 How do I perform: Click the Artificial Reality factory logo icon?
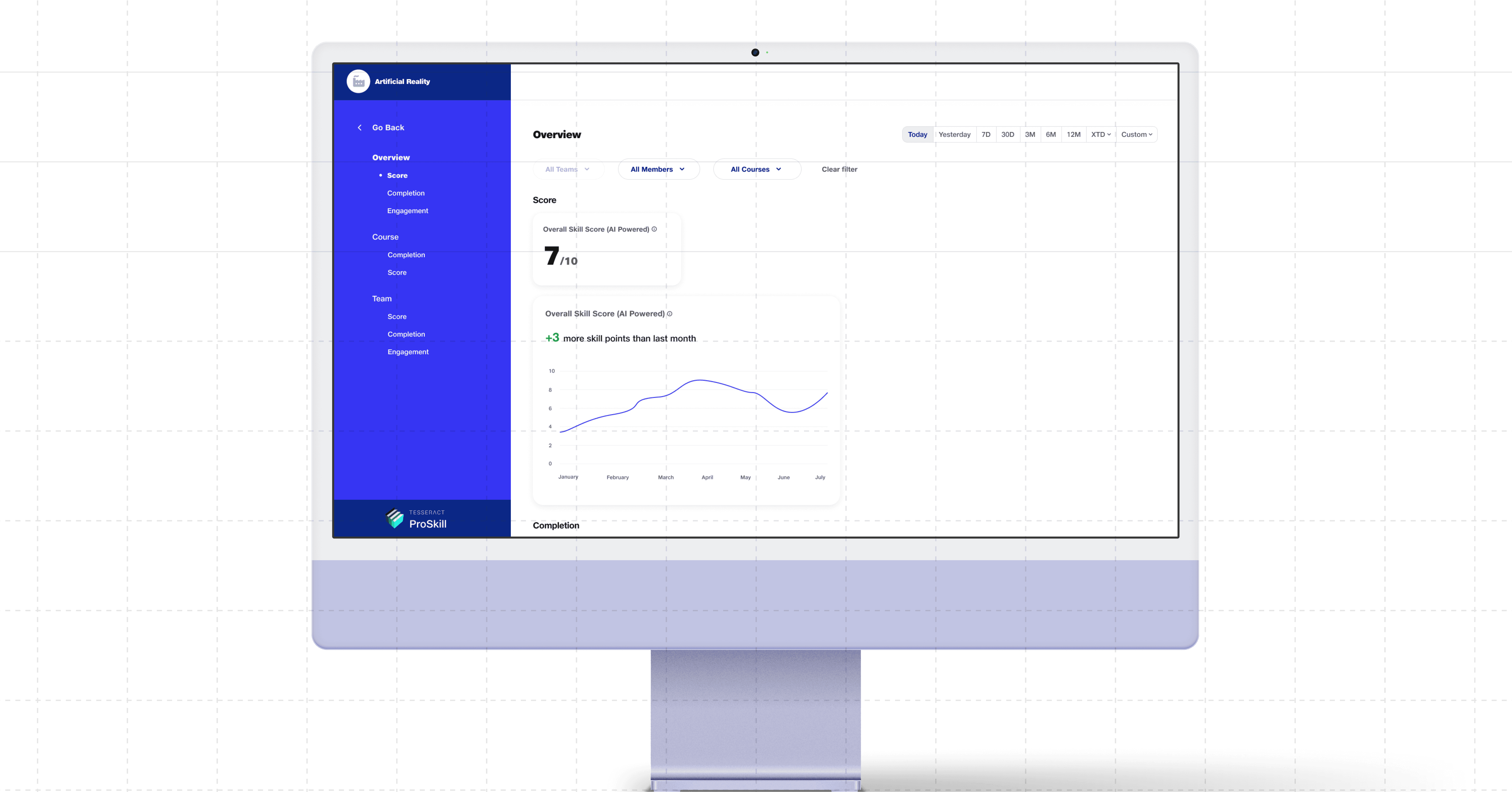tap(358, 81)
